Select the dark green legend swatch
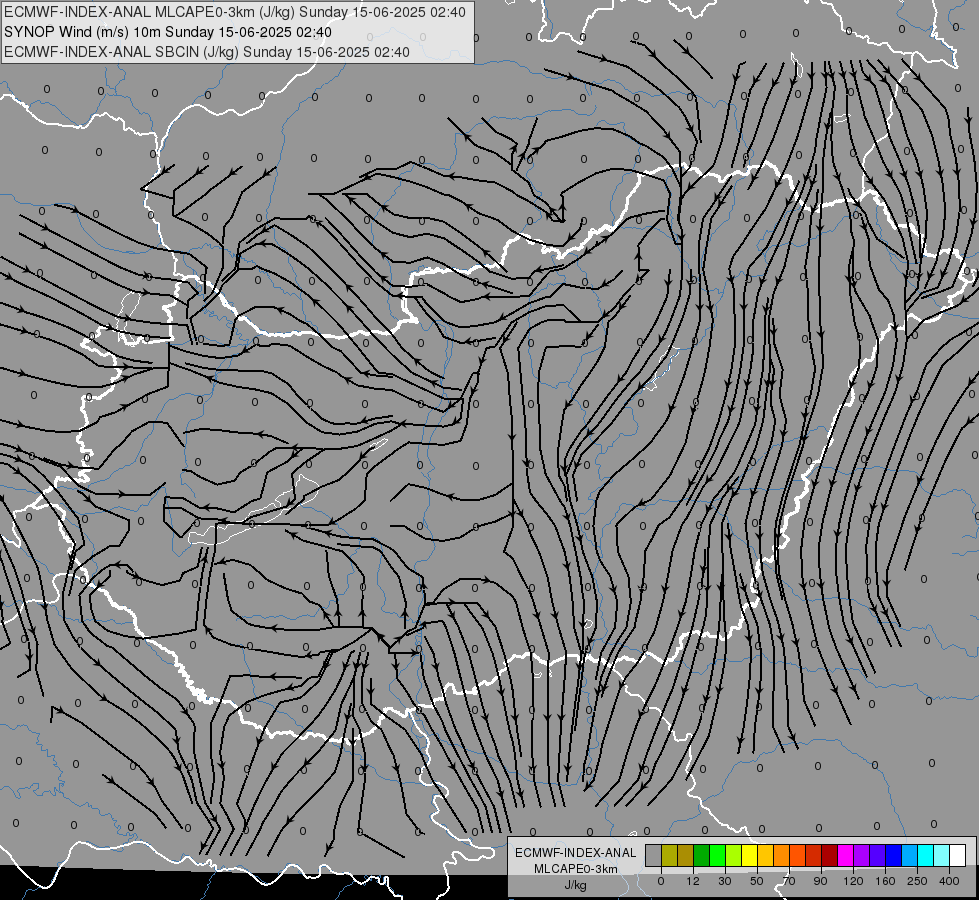Viewport: 979px width, 900px height. pyautogui.click(x=702, y=856)
